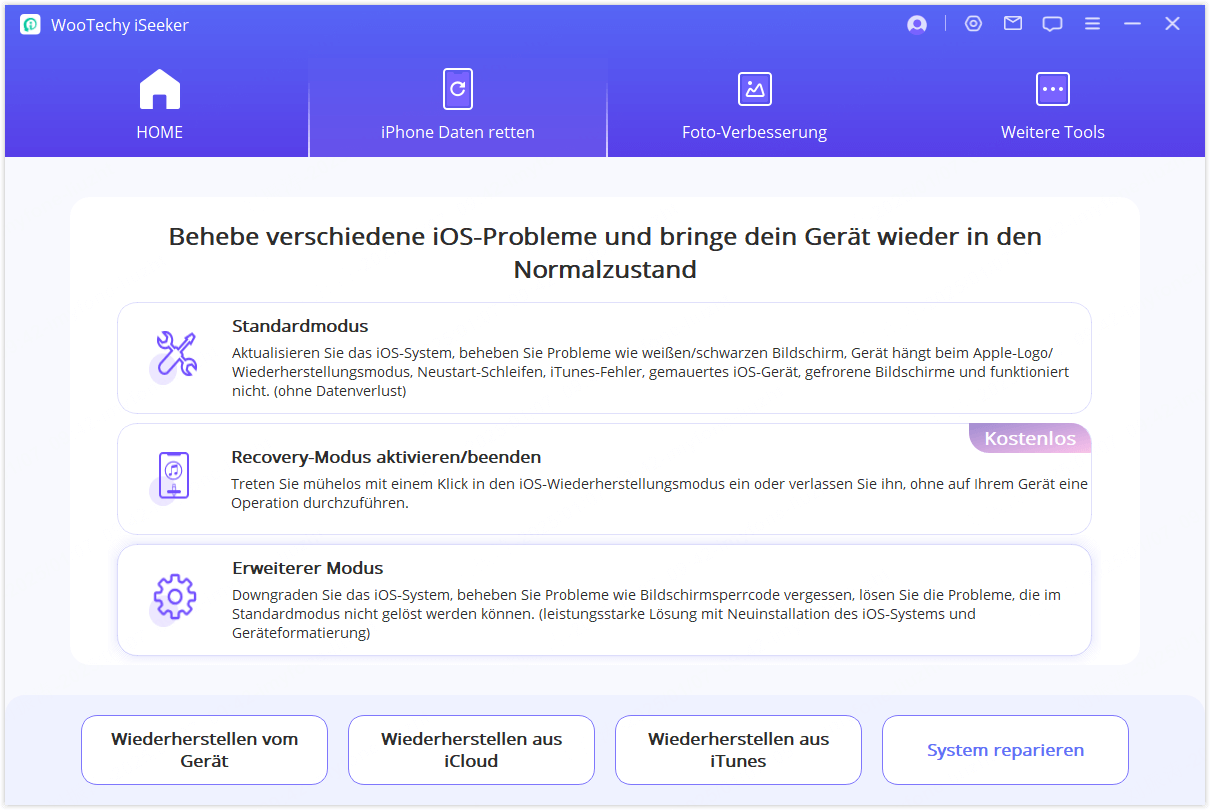Click Wiederherstellen vom Gerät

(204, 749)
